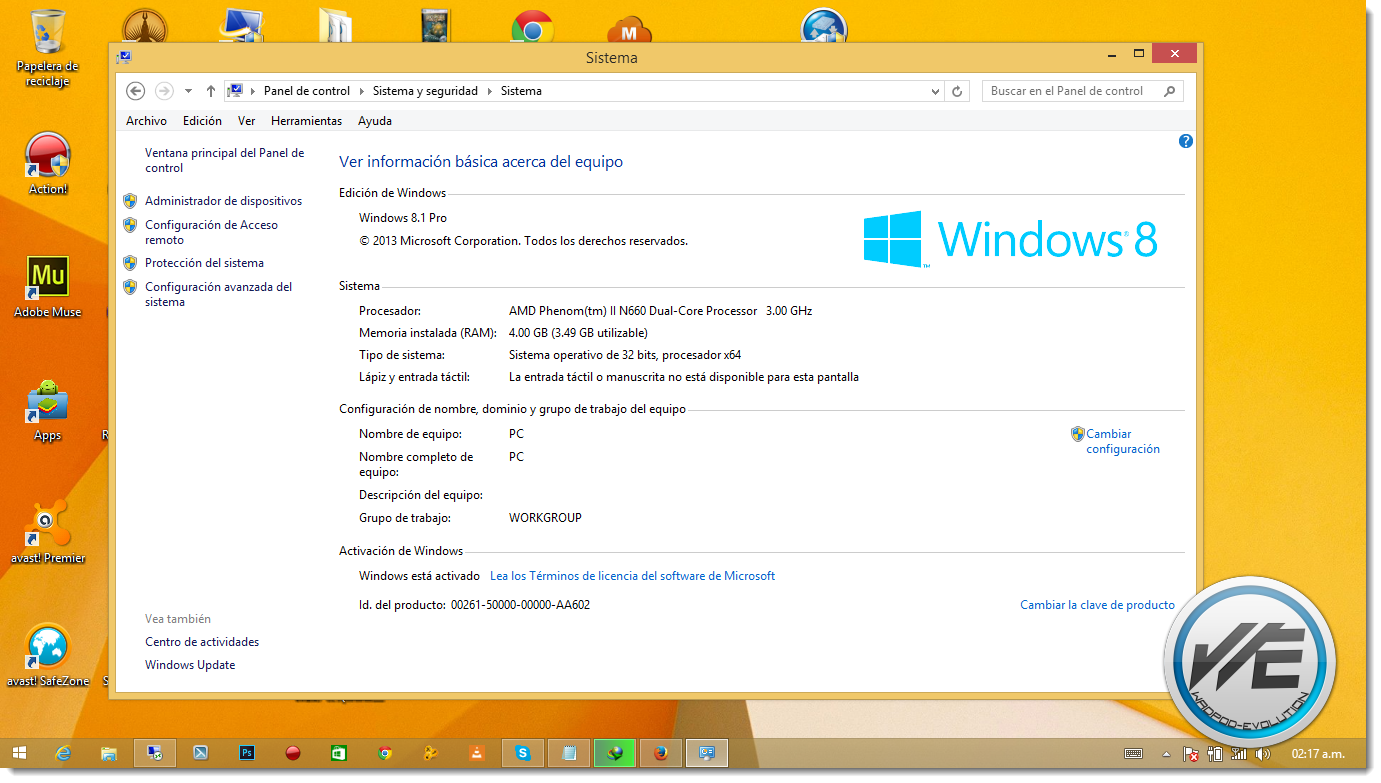Click the Sistema window icon in the title bar

click(124, 58)
